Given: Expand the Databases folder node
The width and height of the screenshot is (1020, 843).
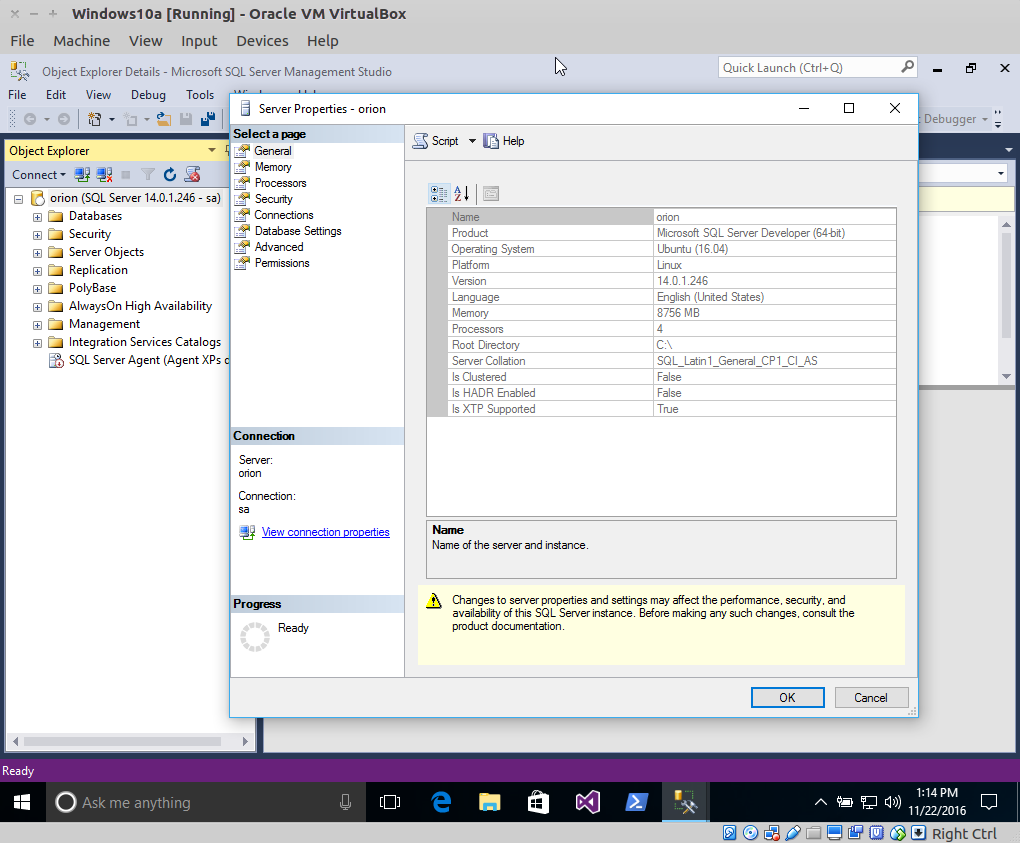Looking at the screenshot, I should tap(38, 217).
